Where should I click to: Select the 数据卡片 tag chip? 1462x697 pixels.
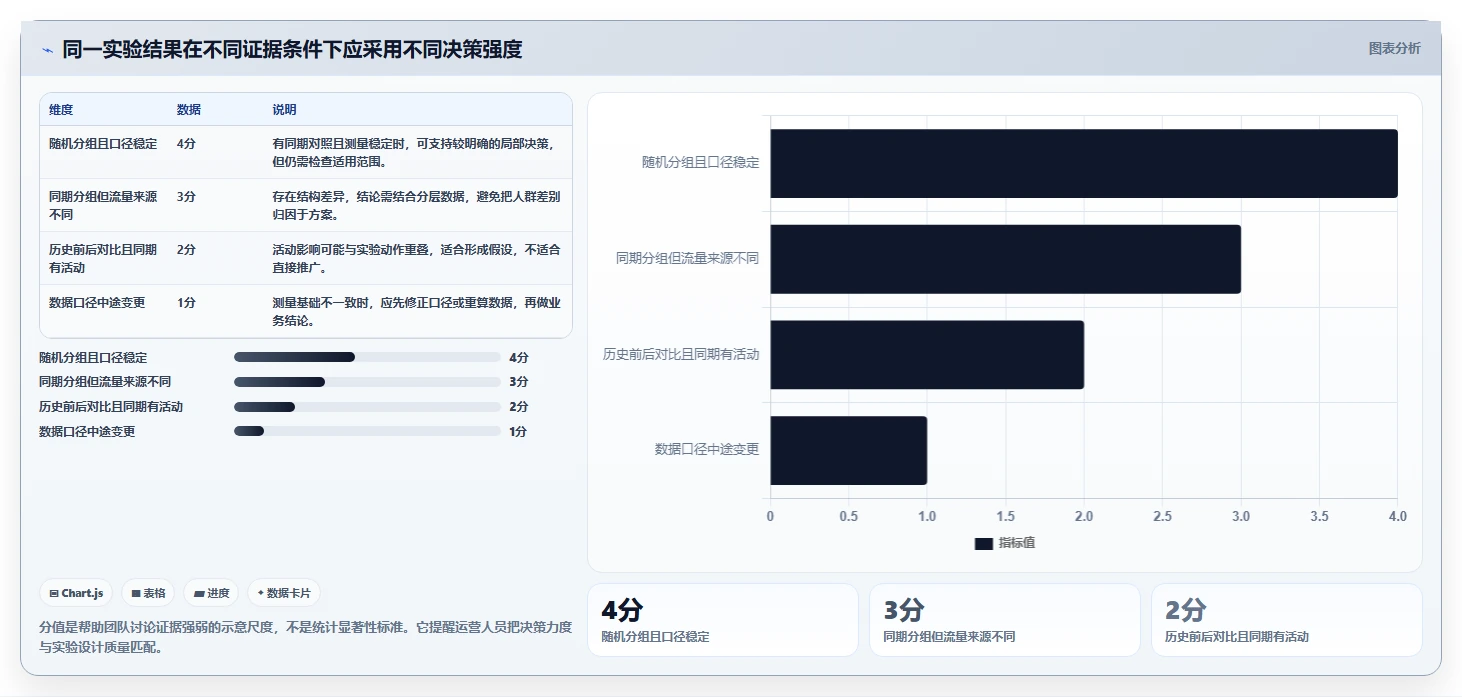(284, 593)
